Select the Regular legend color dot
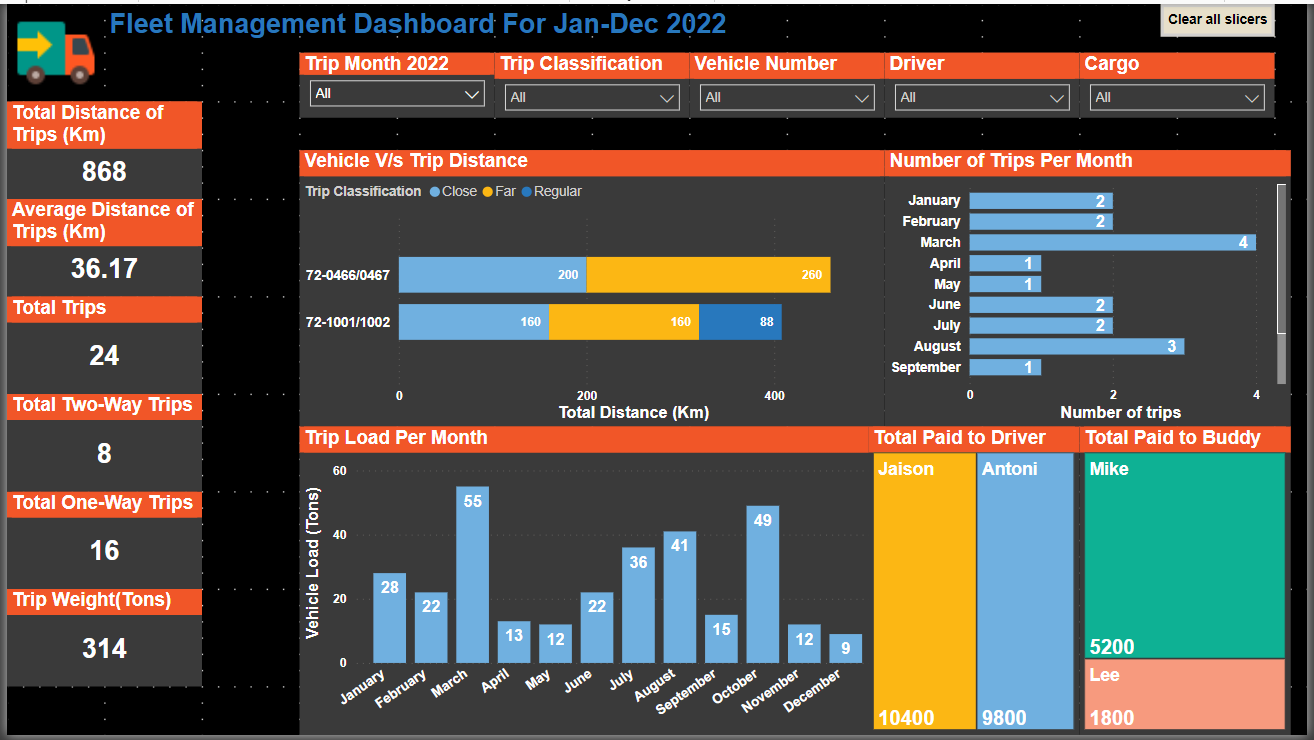1314x740 pixels. click(527, 192)
